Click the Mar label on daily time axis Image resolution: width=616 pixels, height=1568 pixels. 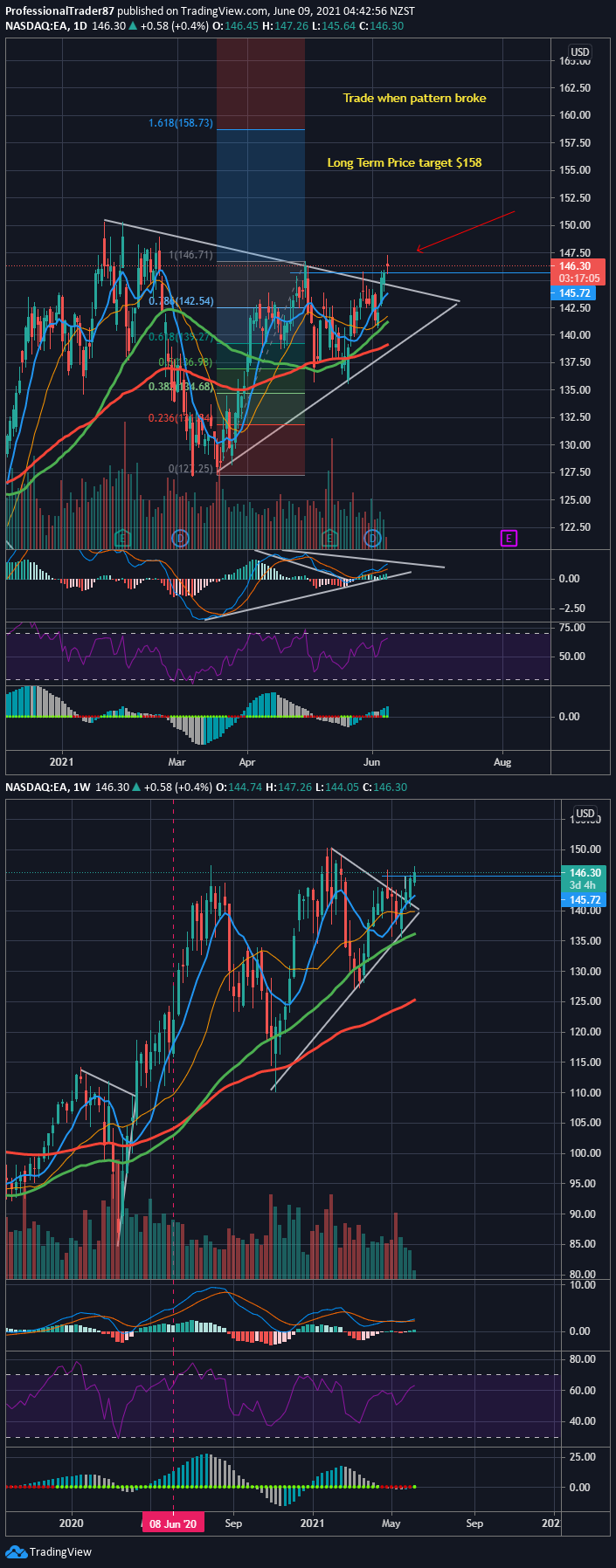point(176,761)
